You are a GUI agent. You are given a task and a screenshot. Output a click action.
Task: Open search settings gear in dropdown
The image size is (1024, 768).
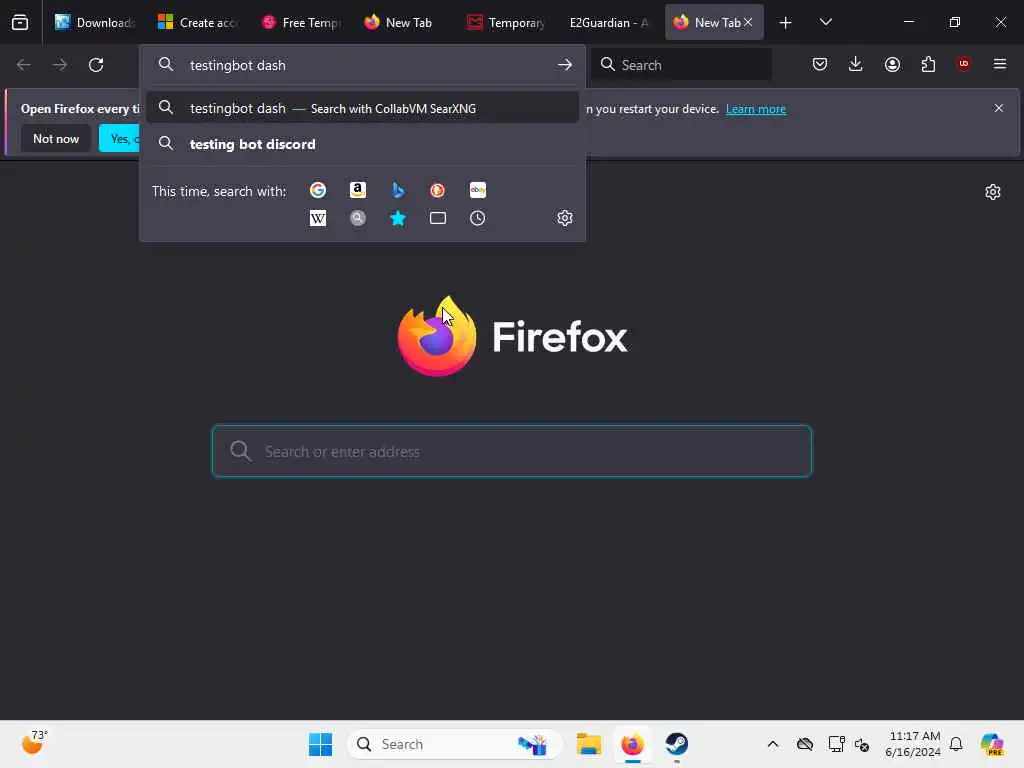click(565, 218)
